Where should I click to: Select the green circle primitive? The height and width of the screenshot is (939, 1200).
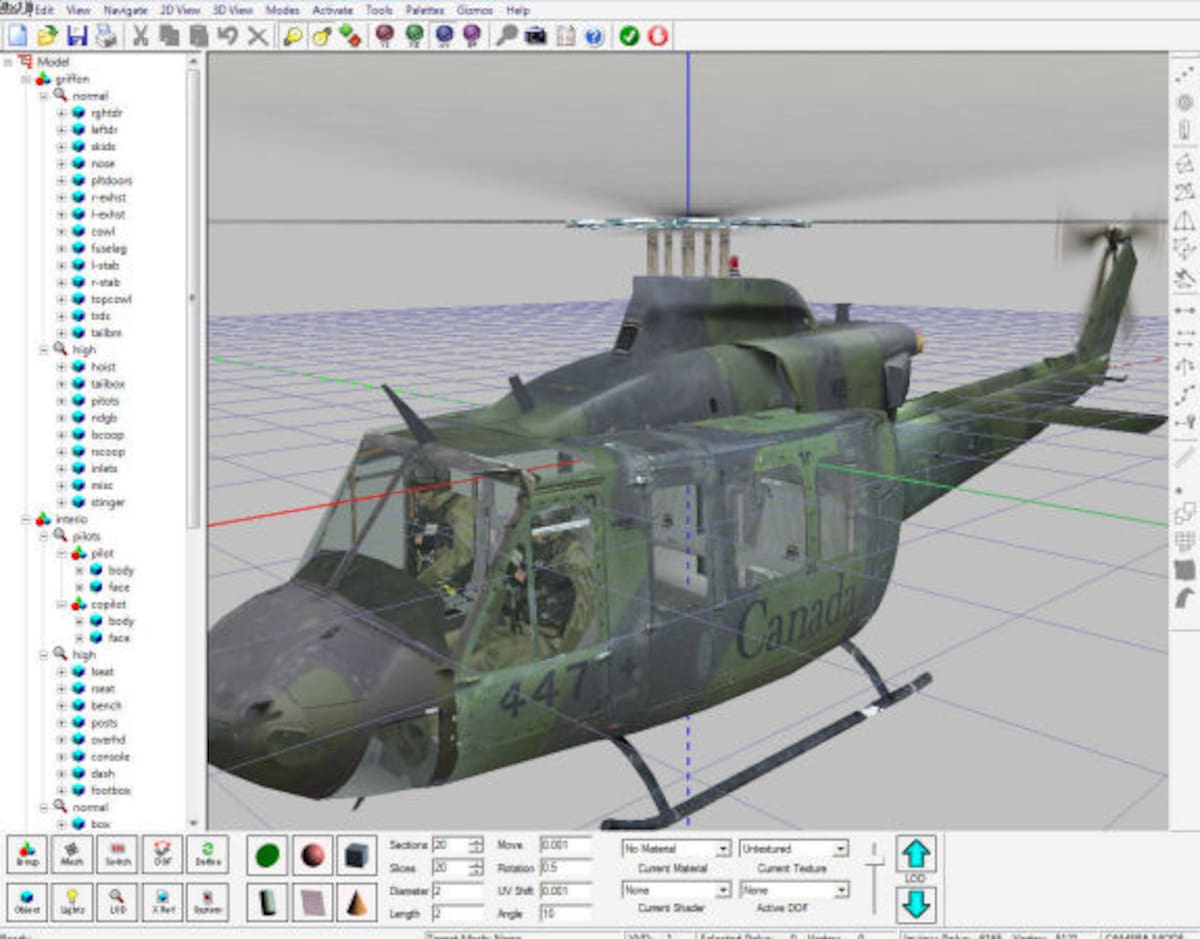(x=267, y=855)
